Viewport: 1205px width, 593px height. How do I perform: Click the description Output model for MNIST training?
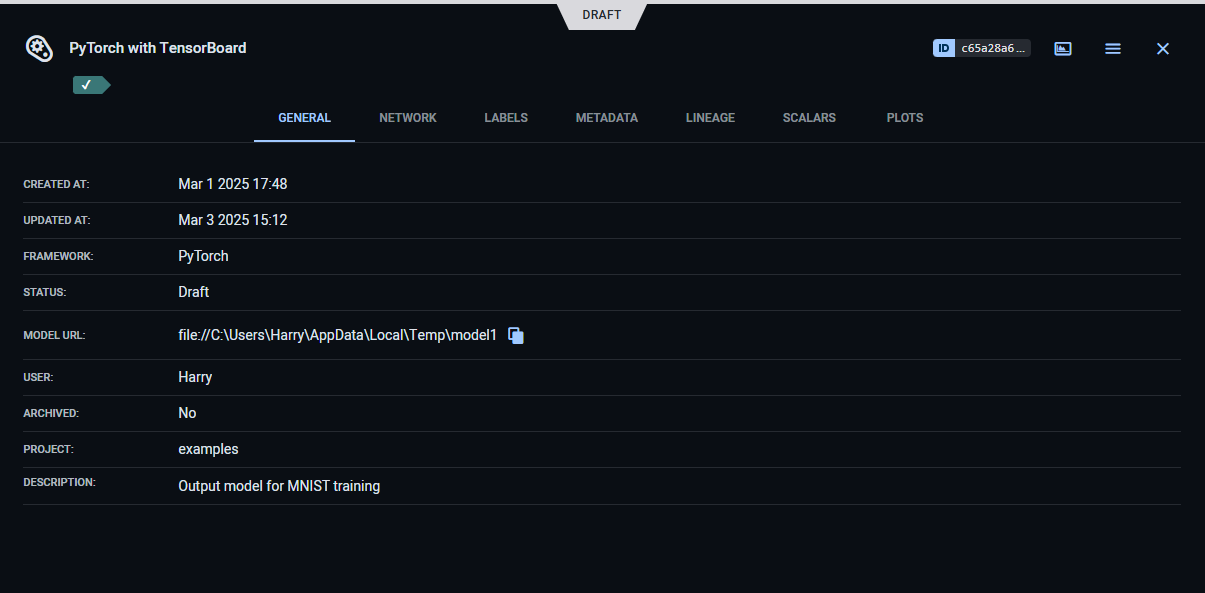[279, 486]
